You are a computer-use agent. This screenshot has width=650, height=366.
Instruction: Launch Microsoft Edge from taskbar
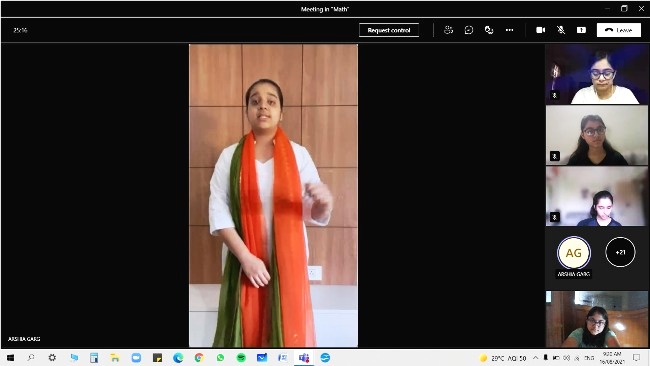(x=178, y=358)
